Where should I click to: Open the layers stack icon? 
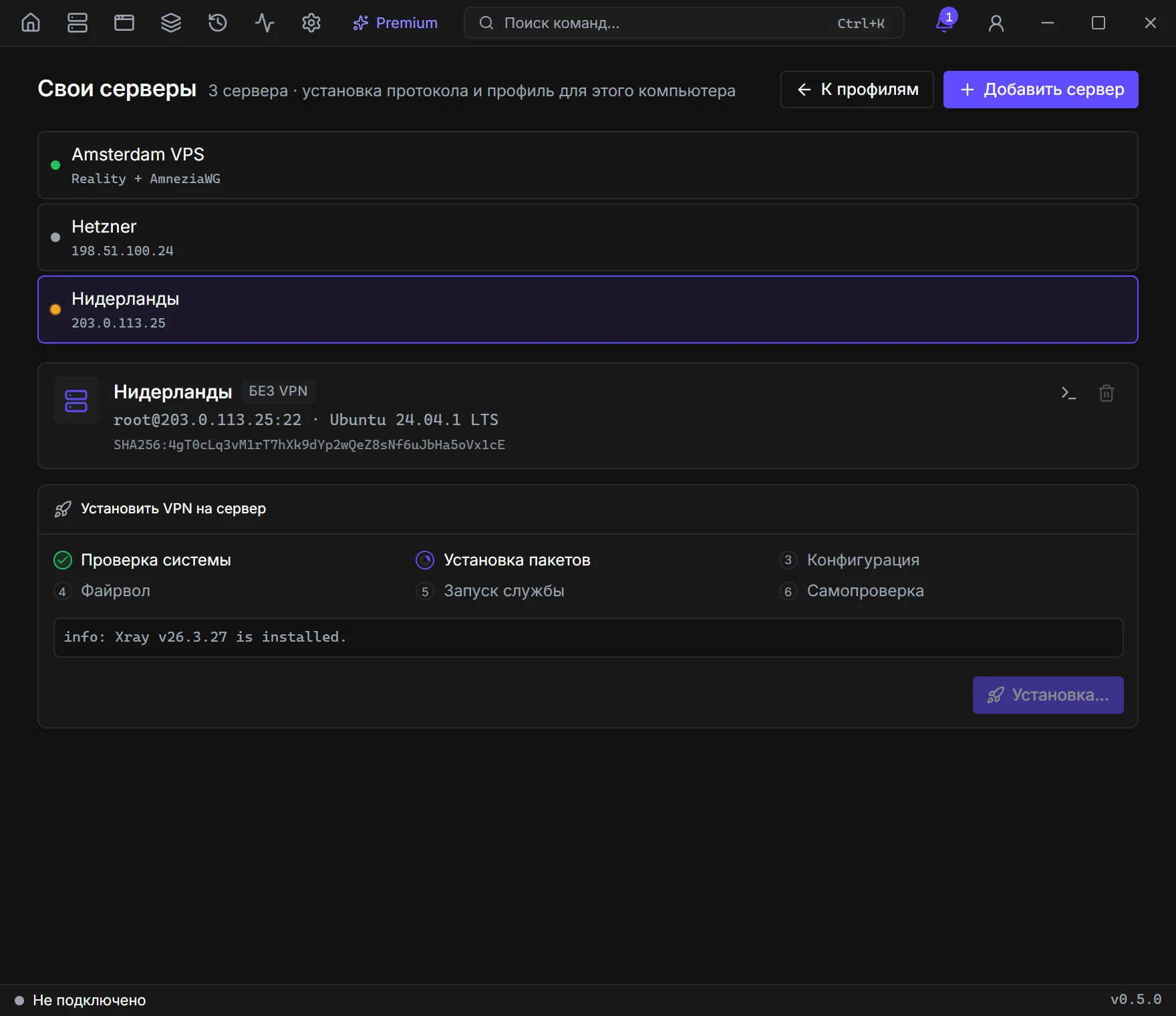(171, 23)
